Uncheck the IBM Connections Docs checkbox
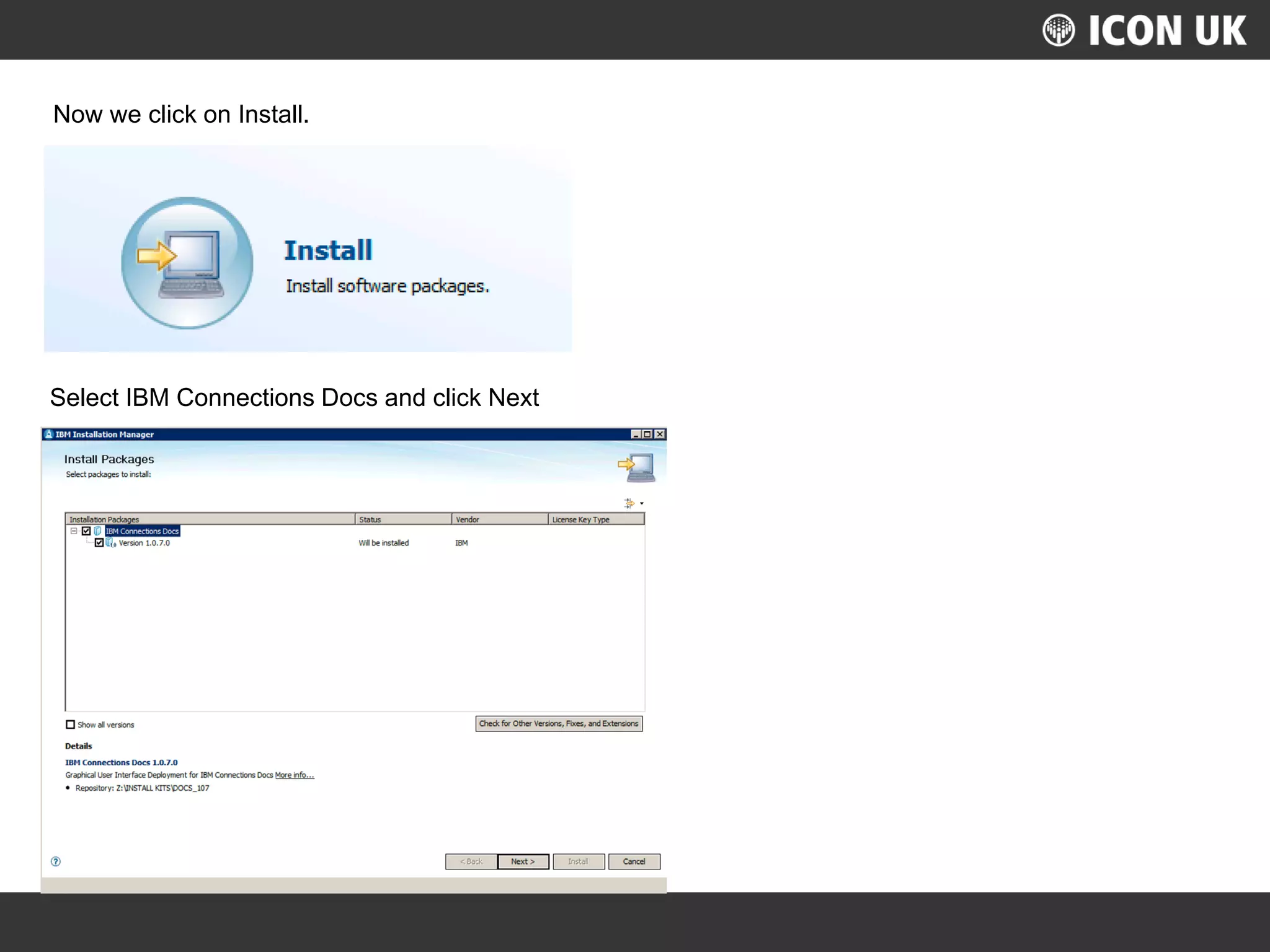Screen dimensions: 1270x952 (86, 531)
